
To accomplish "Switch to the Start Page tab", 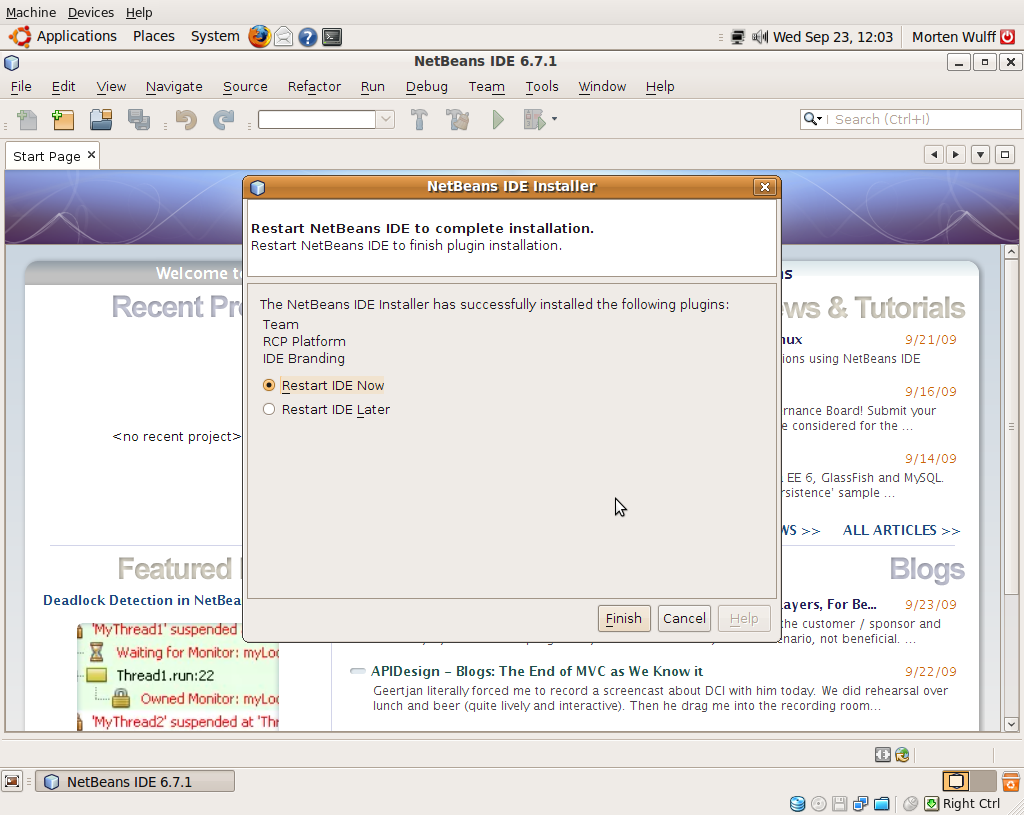I will click(46, 156).
